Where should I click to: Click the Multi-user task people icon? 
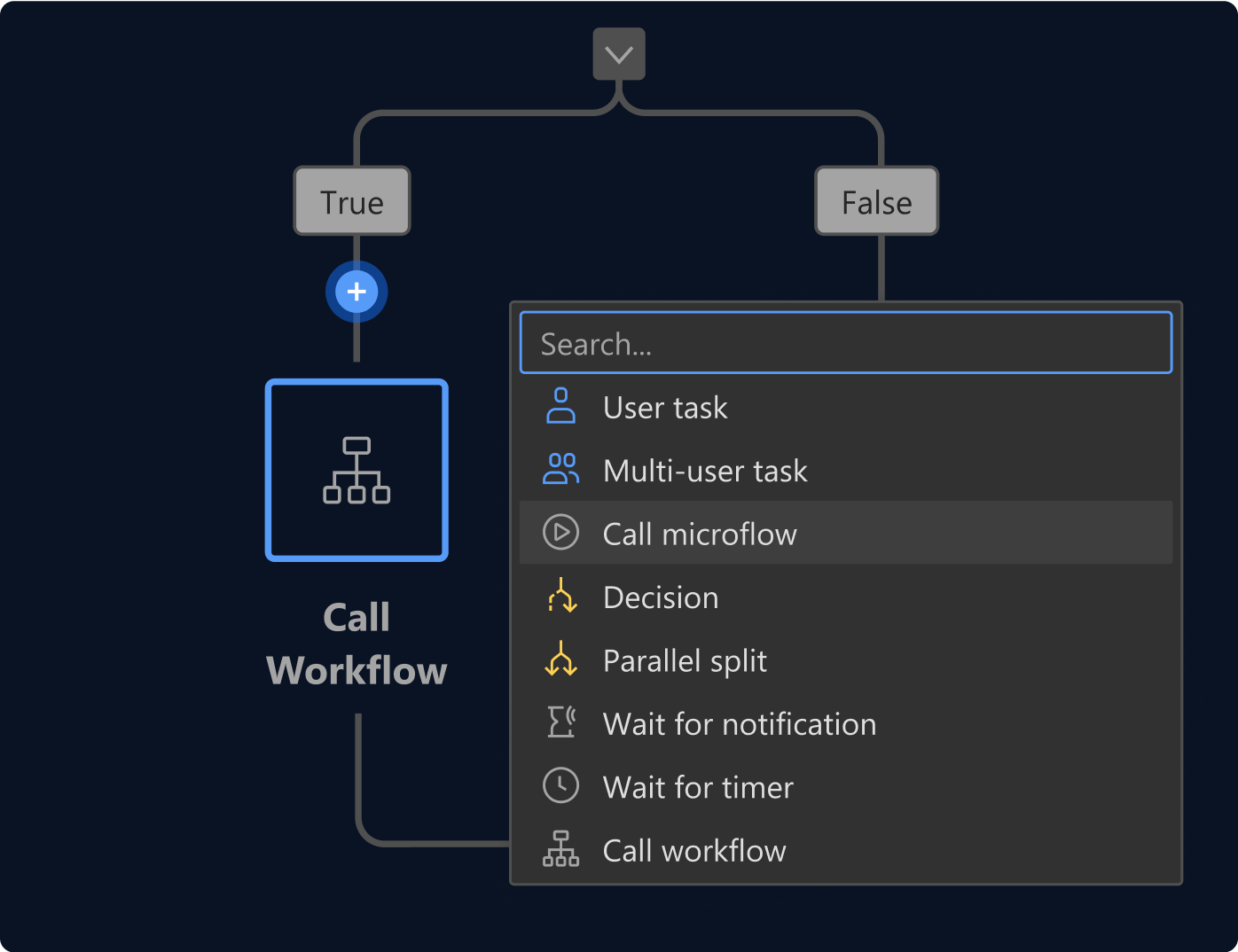click(560, 469)
